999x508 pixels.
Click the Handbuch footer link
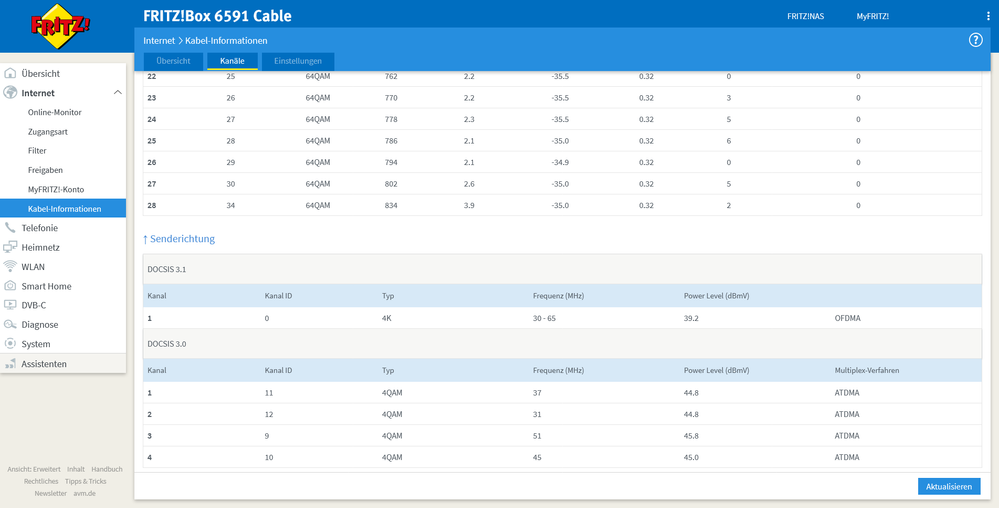(x=106, y=469)
